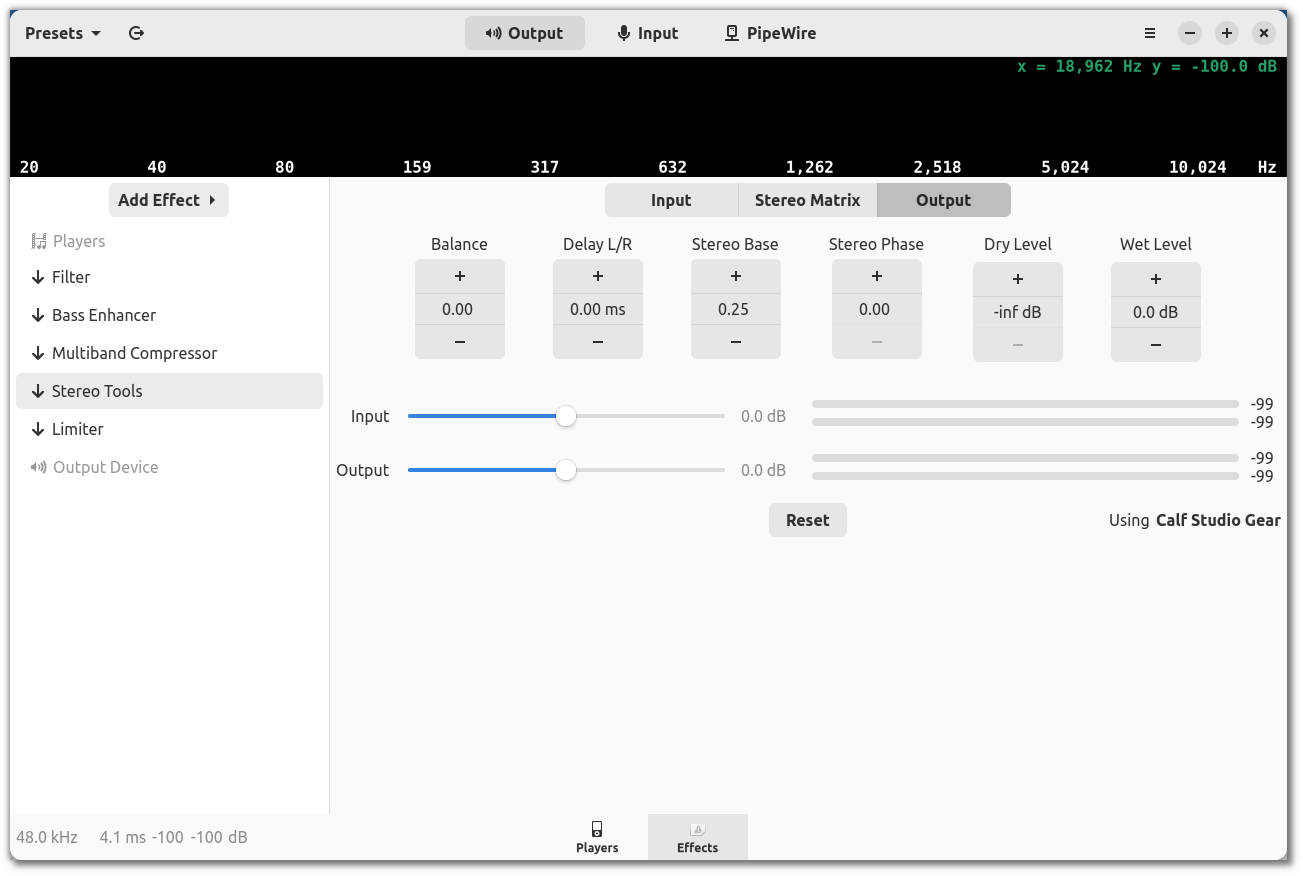Click the reload icon next to Presets
1303x876 pixels.
tap(137, 33)
